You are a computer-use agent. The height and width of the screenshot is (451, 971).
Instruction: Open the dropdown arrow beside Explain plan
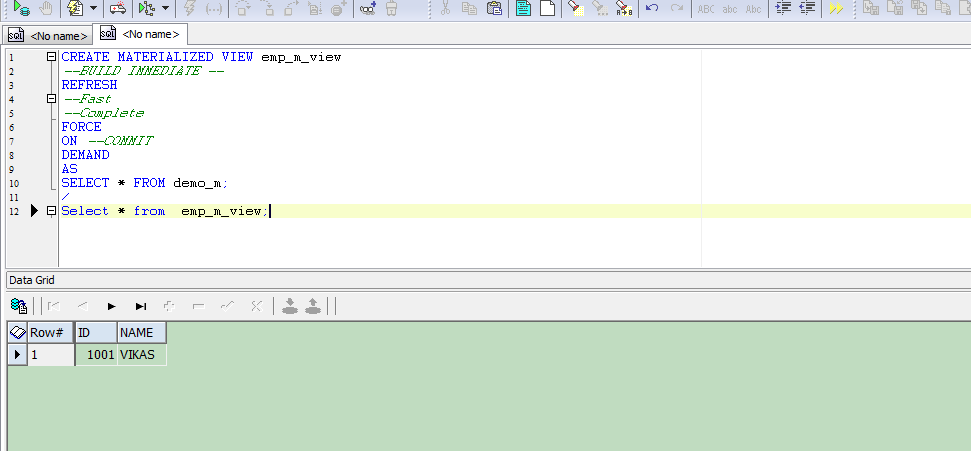[165, 8]
